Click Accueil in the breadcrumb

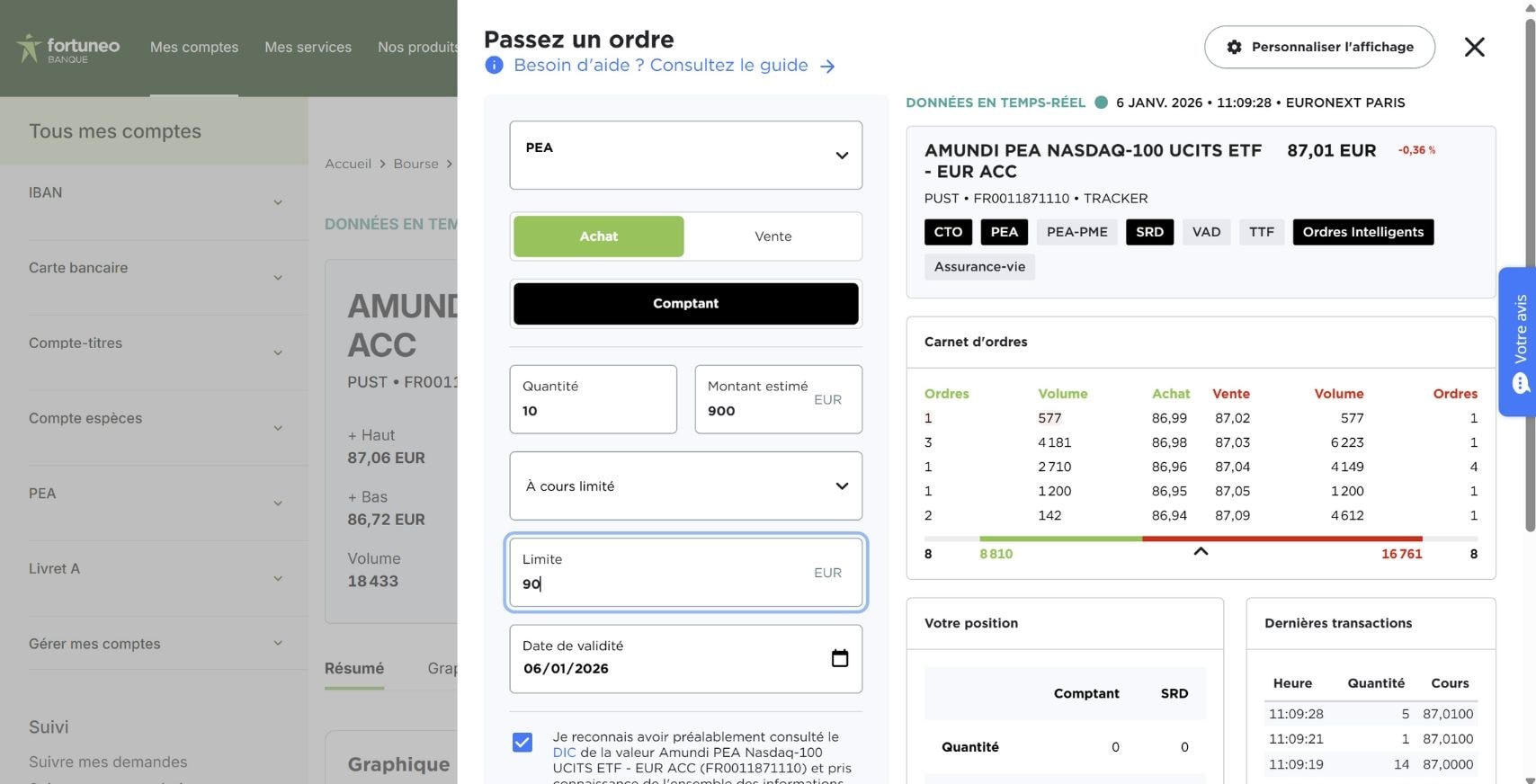click(x=348, y=164)
